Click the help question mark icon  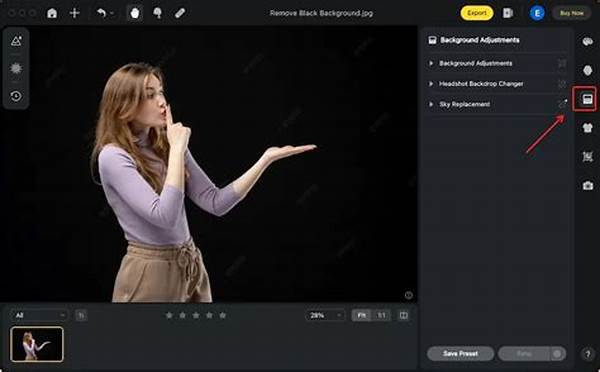click(588, 354)
